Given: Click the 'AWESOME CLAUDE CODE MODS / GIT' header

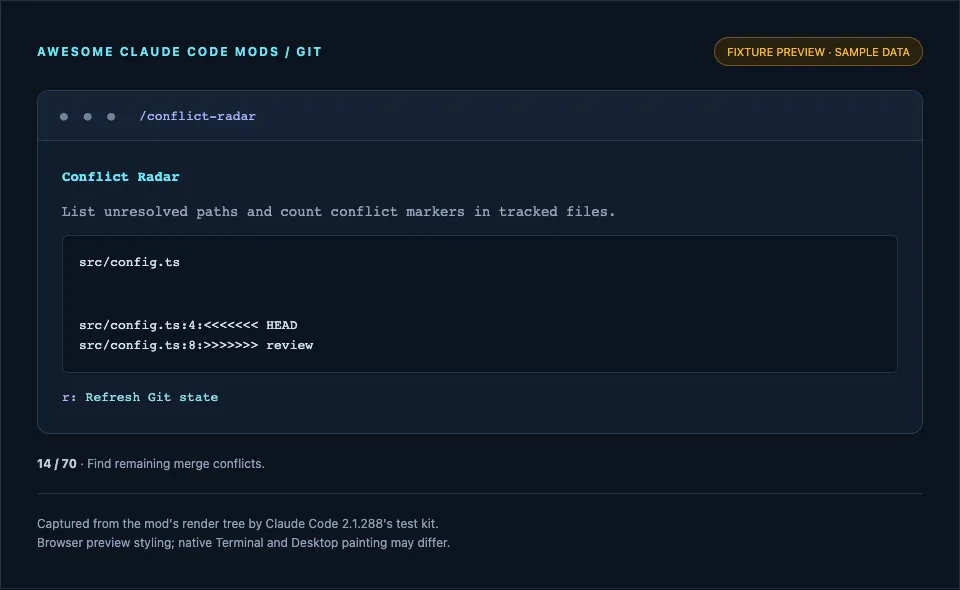Looking at the screenshot, I should pos(179,52).
